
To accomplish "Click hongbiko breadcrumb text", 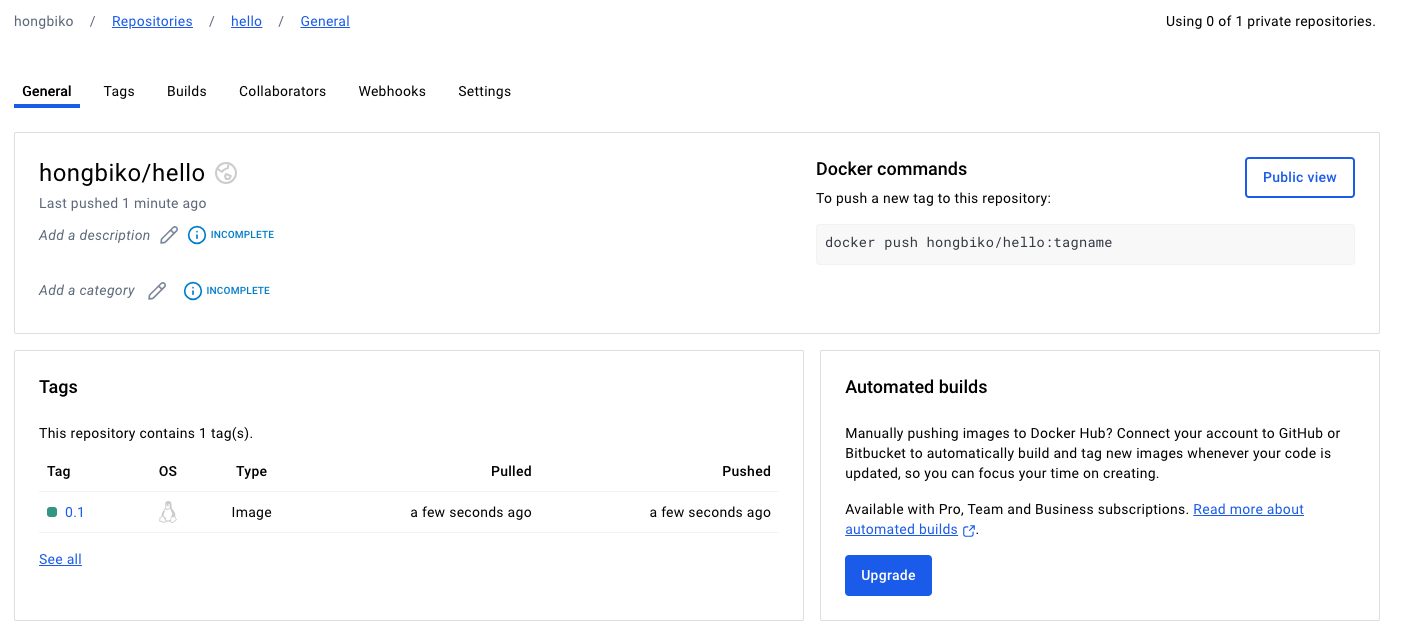I will point(44,21).
